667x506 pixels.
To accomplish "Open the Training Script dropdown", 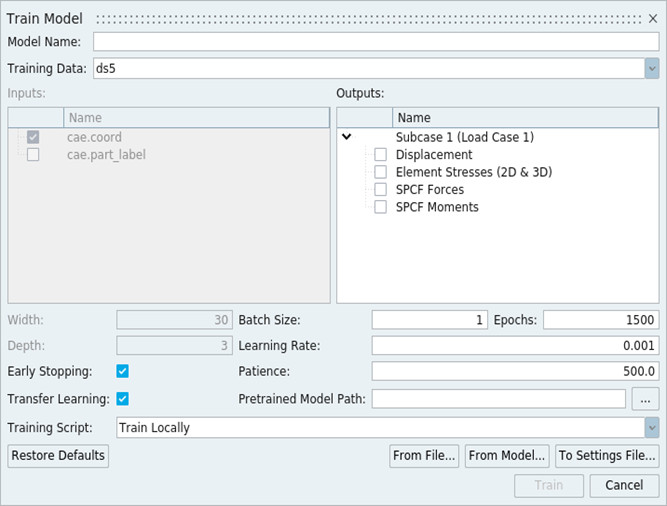I will click(652, 427).
